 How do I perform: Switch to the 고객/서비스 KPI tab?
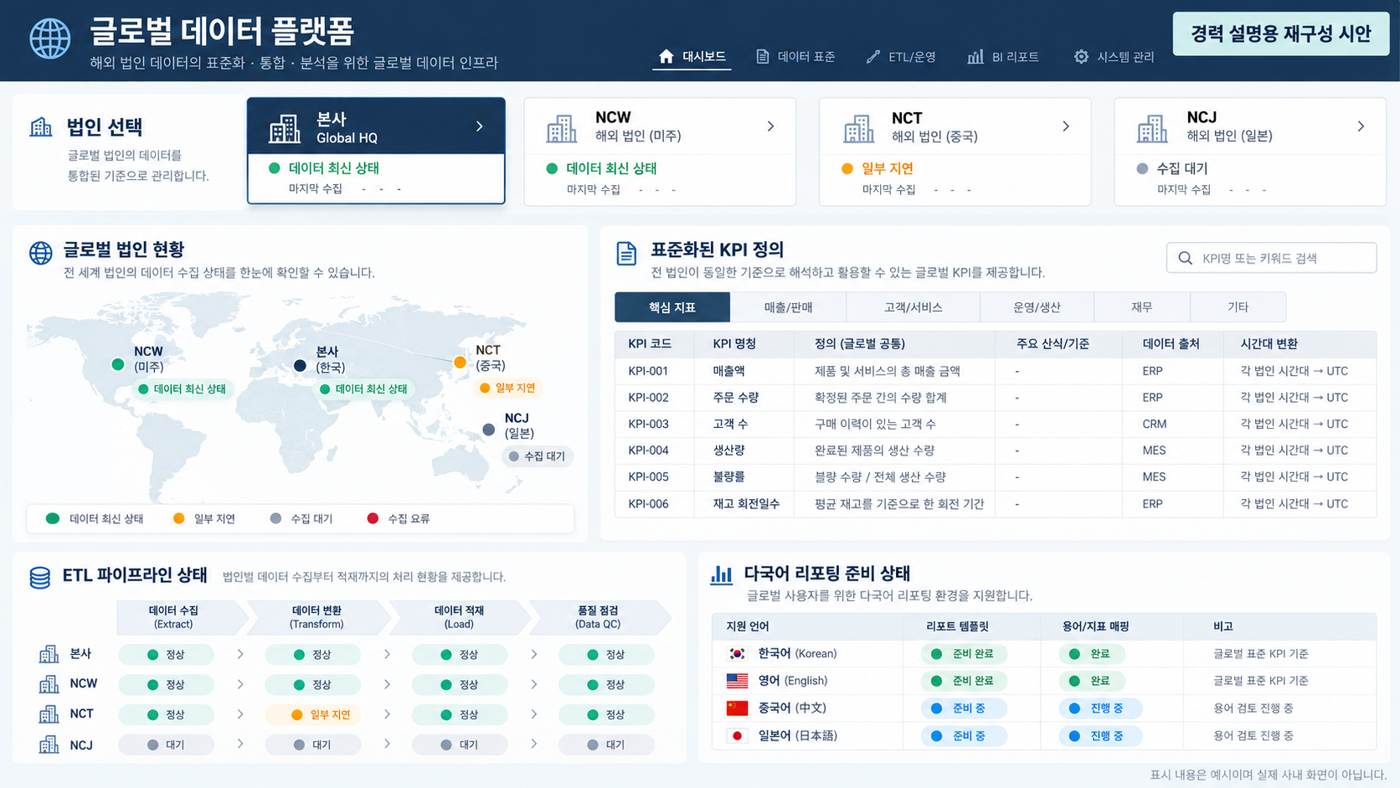913,307
